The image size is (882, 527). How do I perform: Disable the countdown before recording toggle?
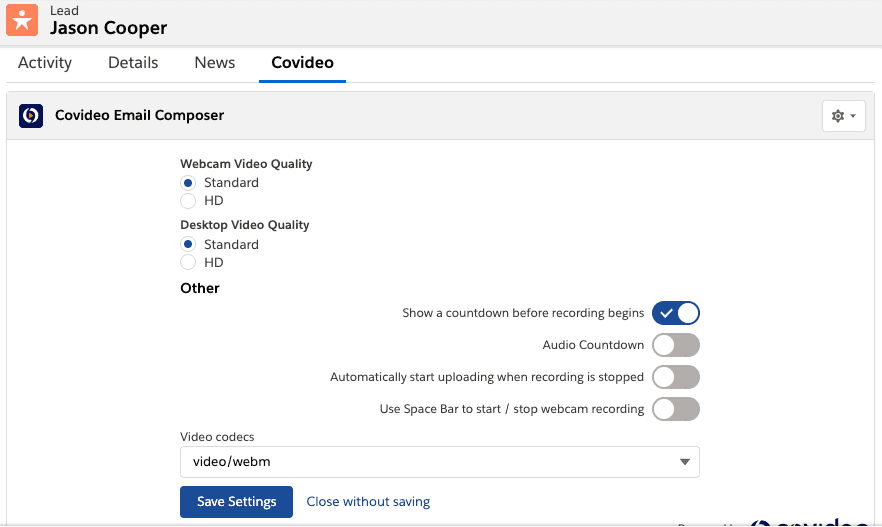[676, 313]
